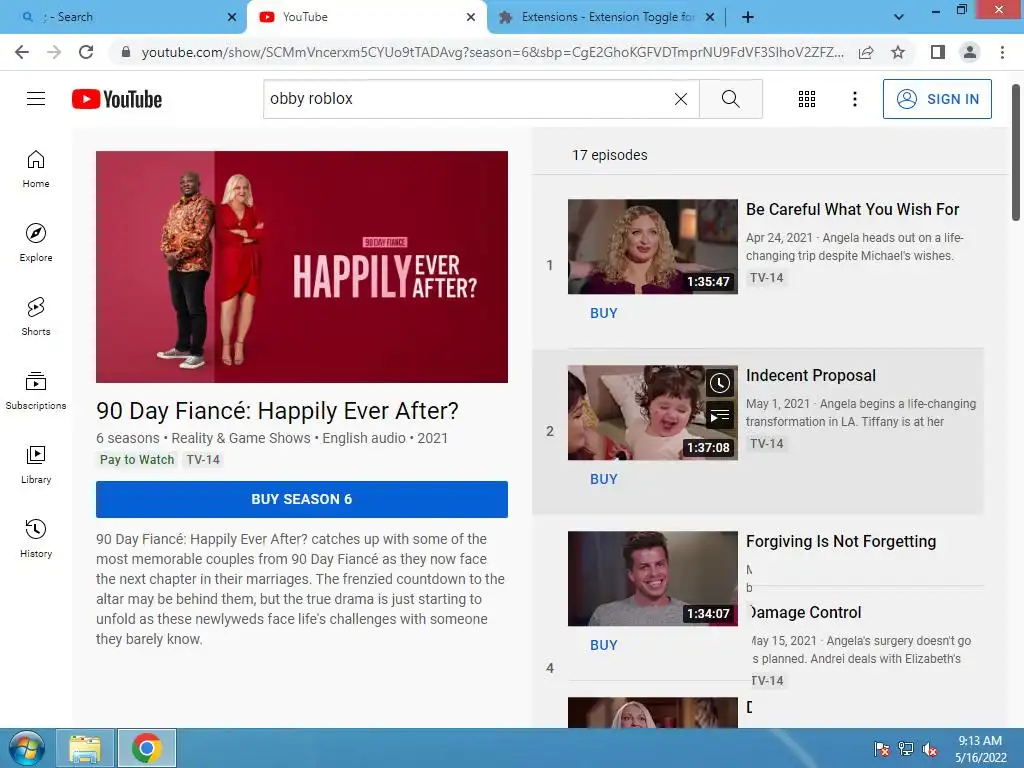
Task: Open the YouTube hamburger guide menu
Action: pos(36,99)
